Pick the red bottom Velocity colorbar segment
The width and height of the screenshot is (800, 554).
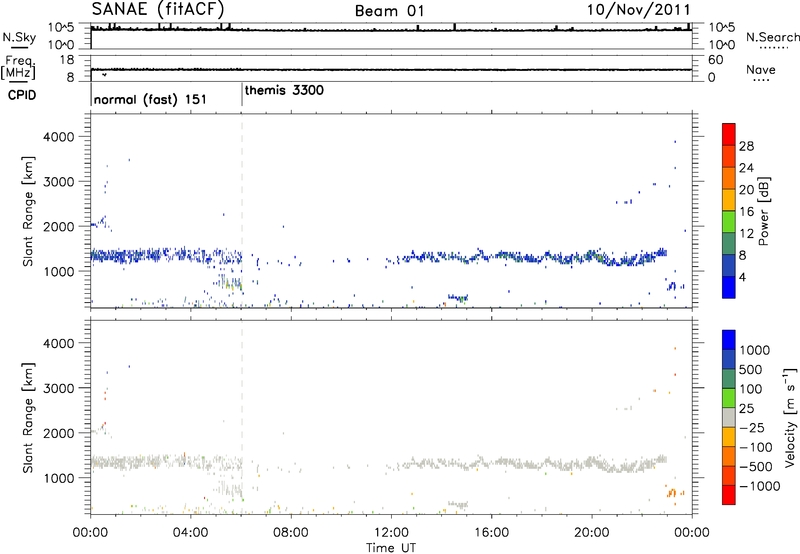pyautogui.click(x=729, y=495)
